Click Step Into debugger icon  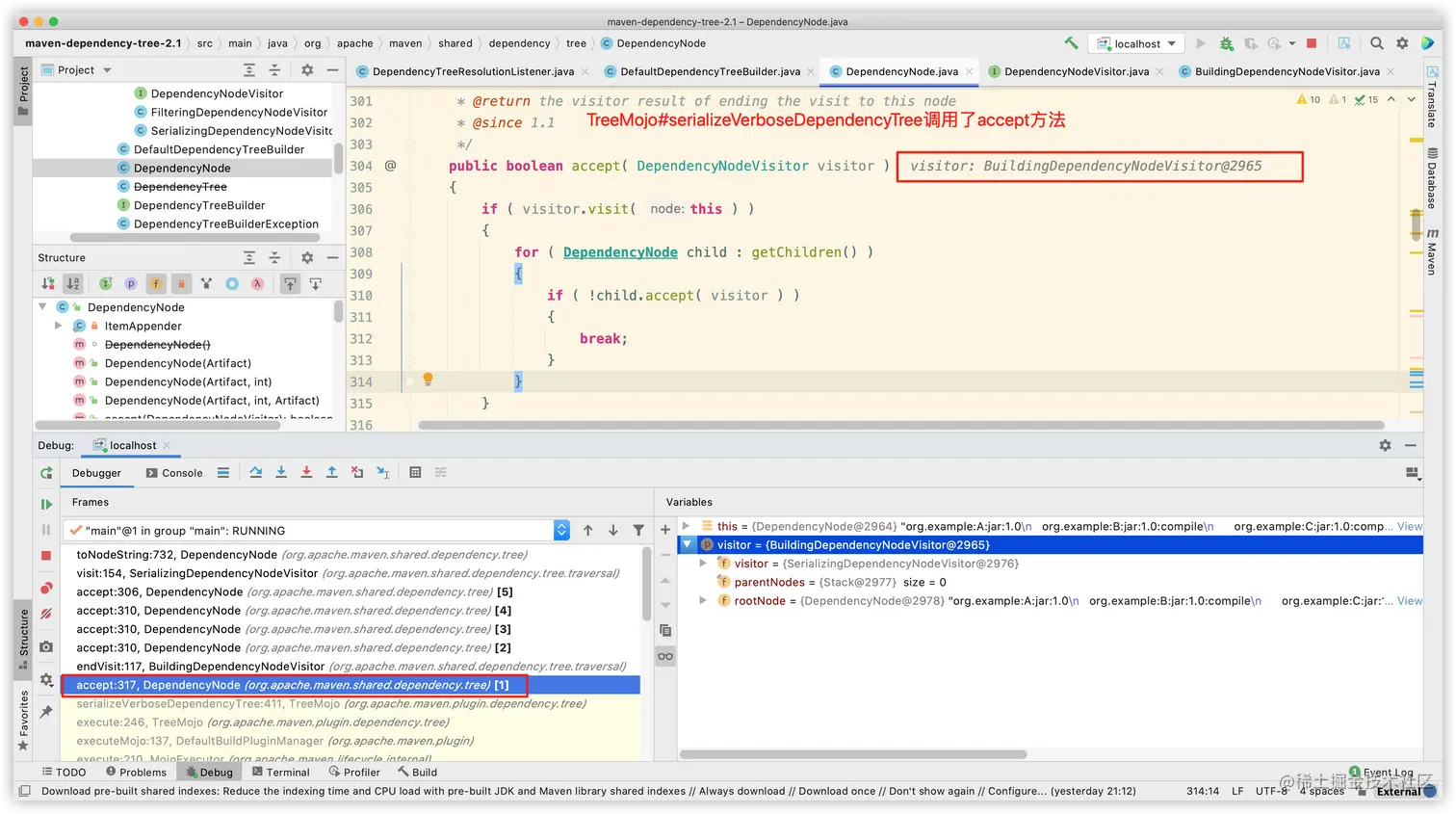tap(281, 472)
